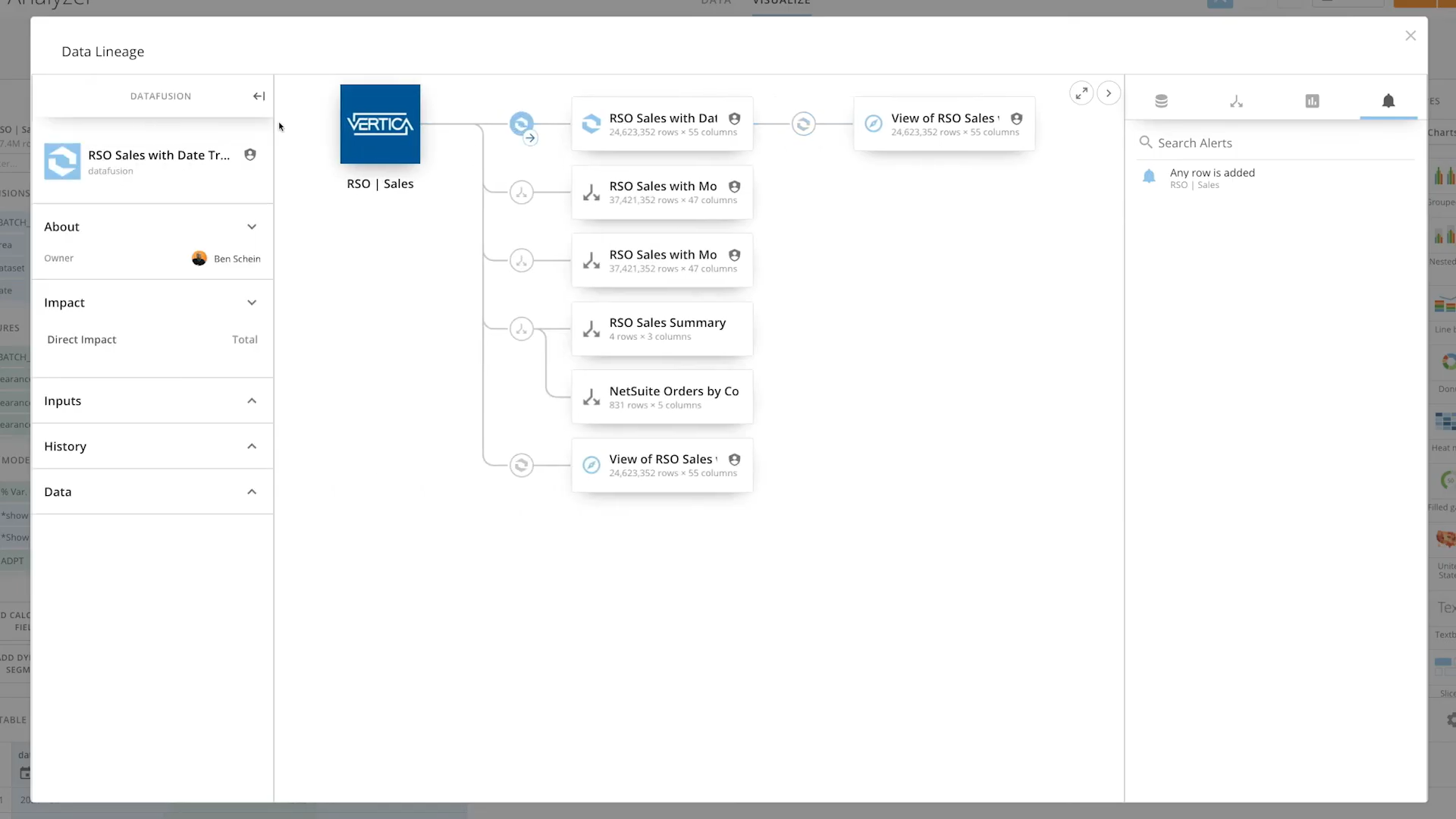
Task: Switch to the lineage branch icon tab
Action: 1237,101
